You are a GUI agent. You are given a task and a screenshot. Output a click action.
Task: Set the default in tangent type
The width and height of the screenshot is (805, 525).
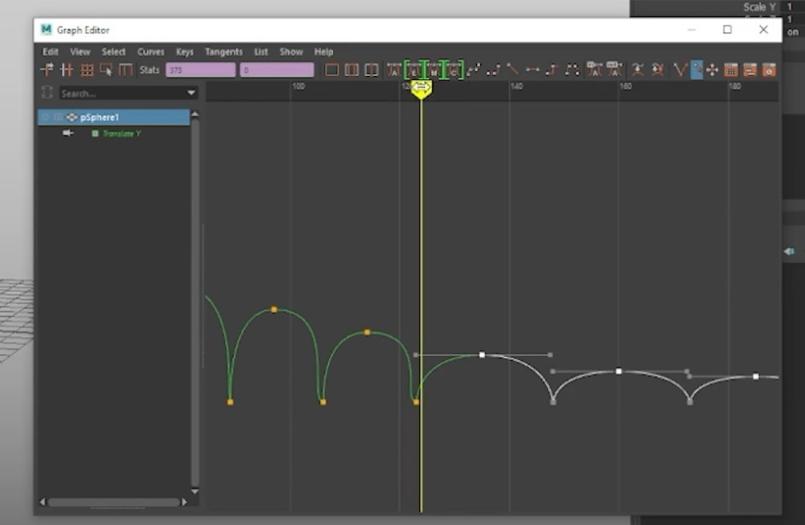[x=595, y=70]
